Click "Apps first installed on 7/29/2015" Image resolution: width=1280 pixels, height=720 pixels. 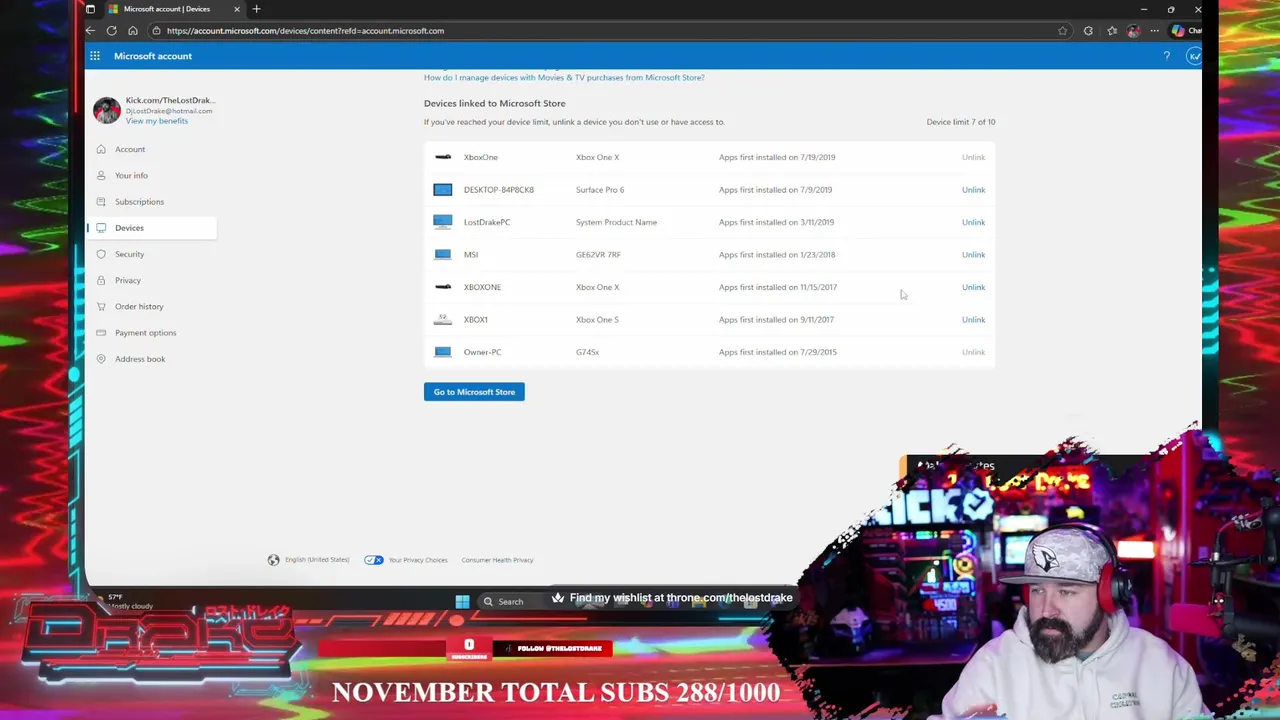[x=778, y=352]
